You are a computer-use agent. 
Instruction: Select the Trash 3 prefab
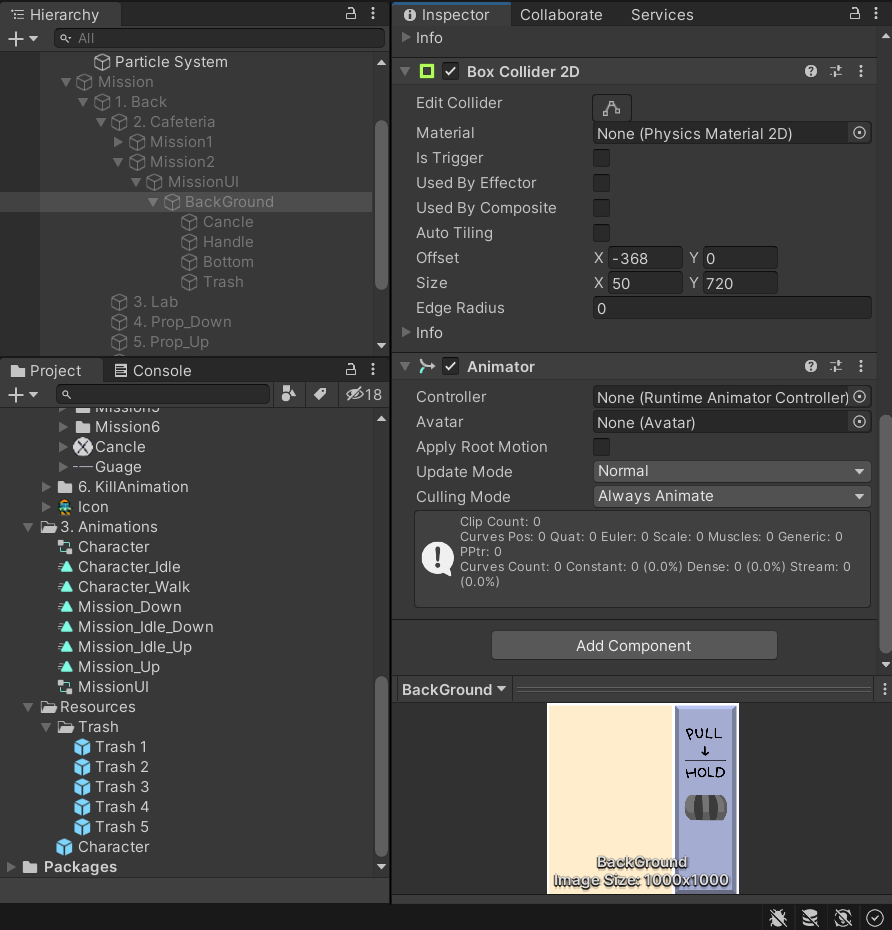[112, 786]
